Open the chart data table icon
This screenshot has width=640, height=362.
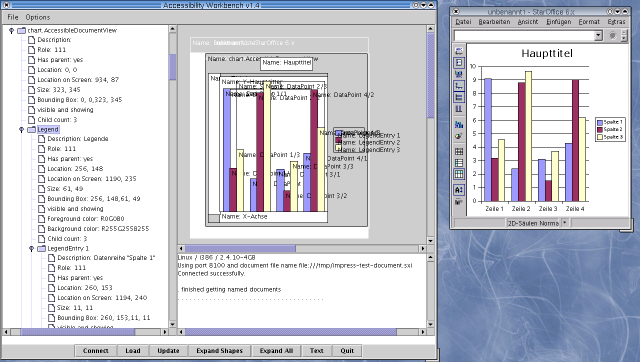[459, 151]
